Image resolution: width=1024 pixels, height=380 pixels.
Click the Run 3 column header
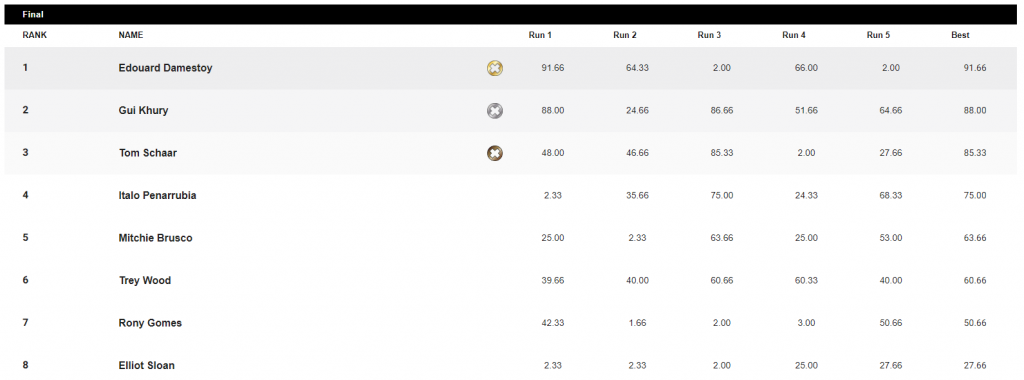coord(709,35)
